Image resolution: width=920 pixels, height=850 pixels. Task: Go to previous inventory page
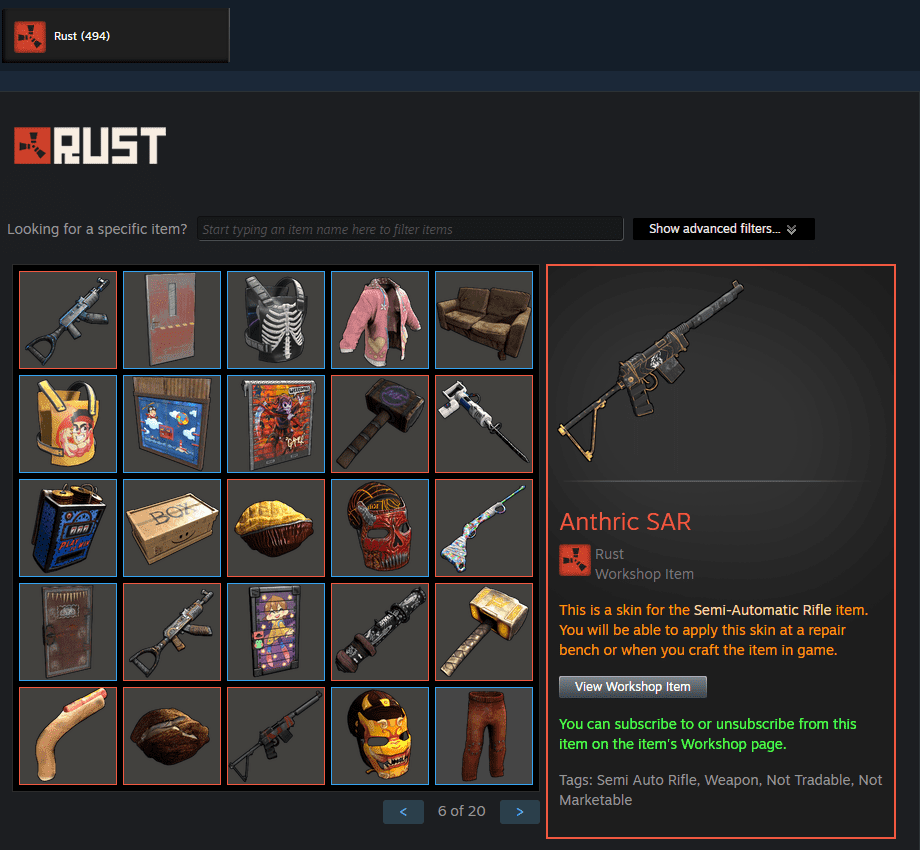click(403, 812)
